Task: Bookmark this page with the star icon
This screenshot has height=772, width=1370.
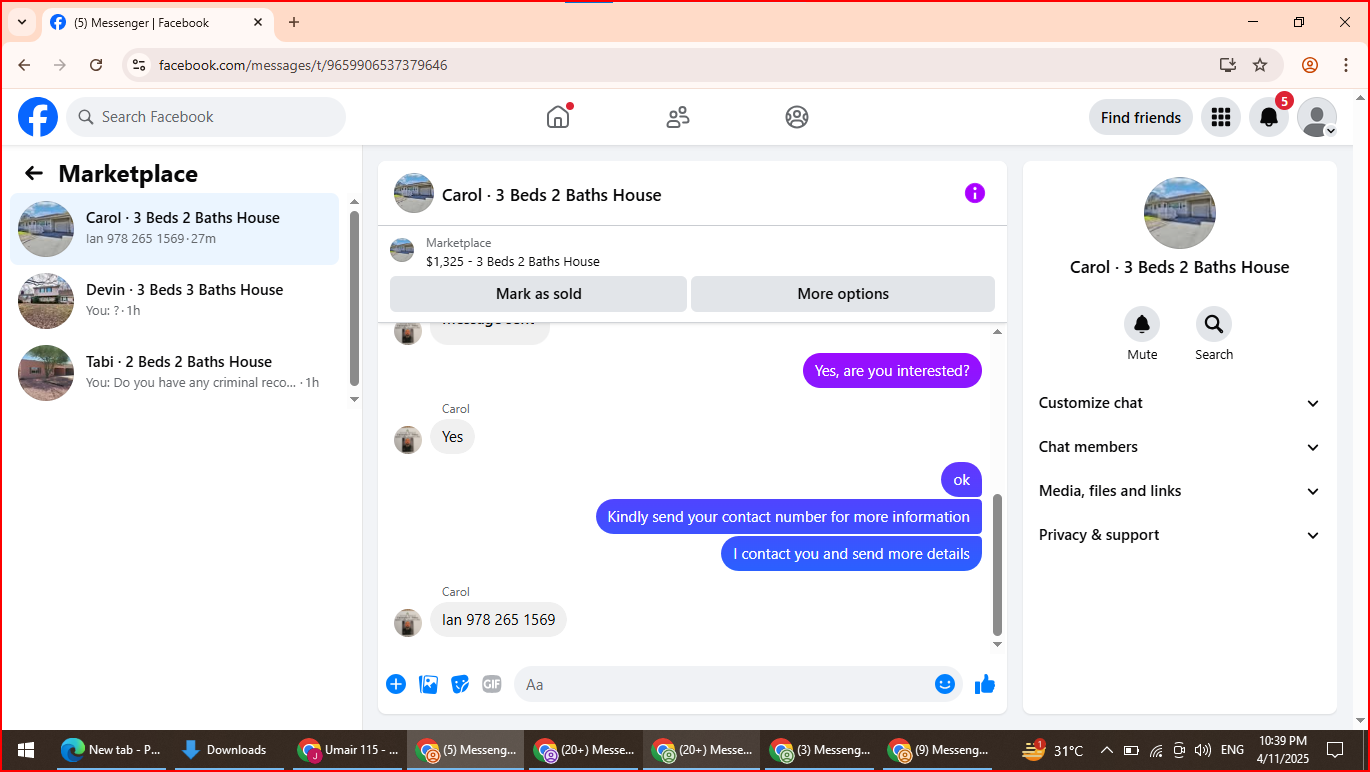Action: click(1260, 65)
